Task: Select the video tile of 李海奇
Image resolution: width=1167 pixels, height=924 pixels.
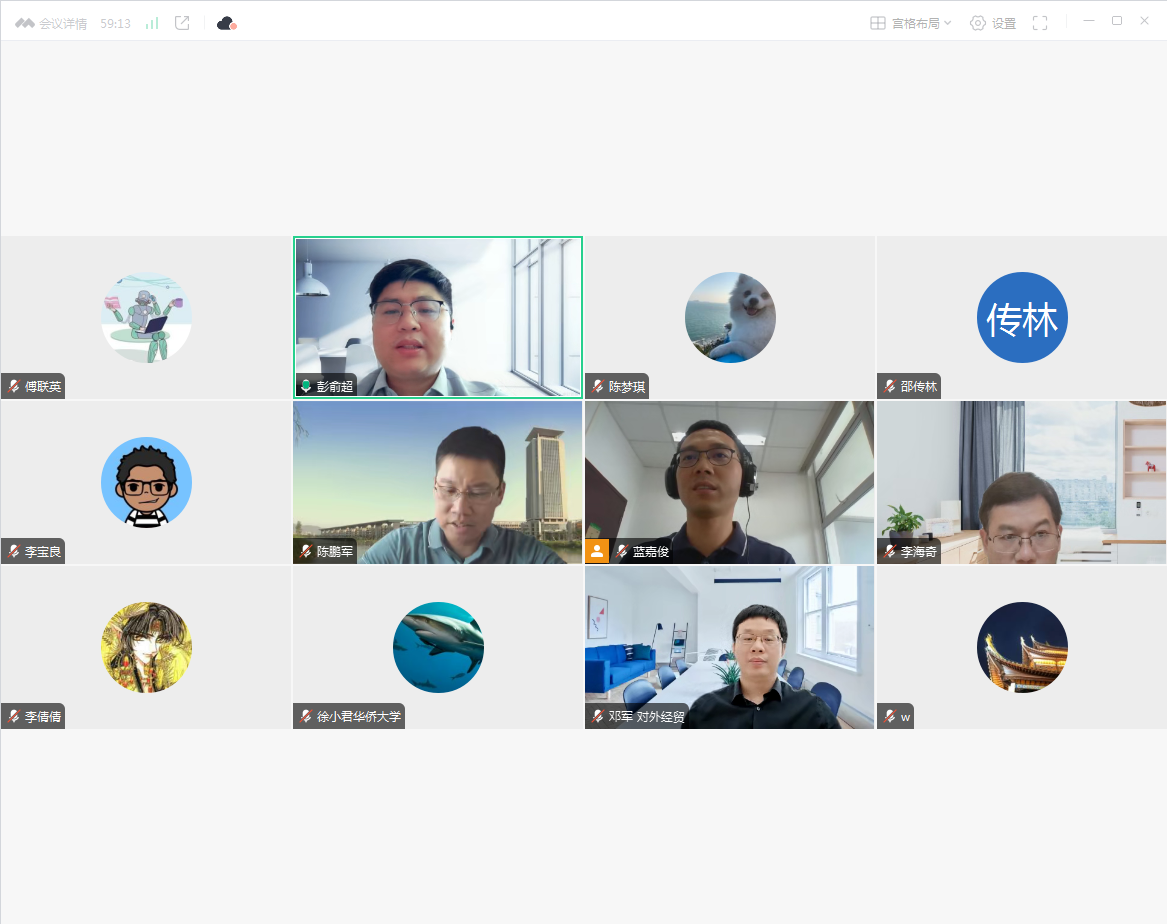Action: coord(1021,483)
